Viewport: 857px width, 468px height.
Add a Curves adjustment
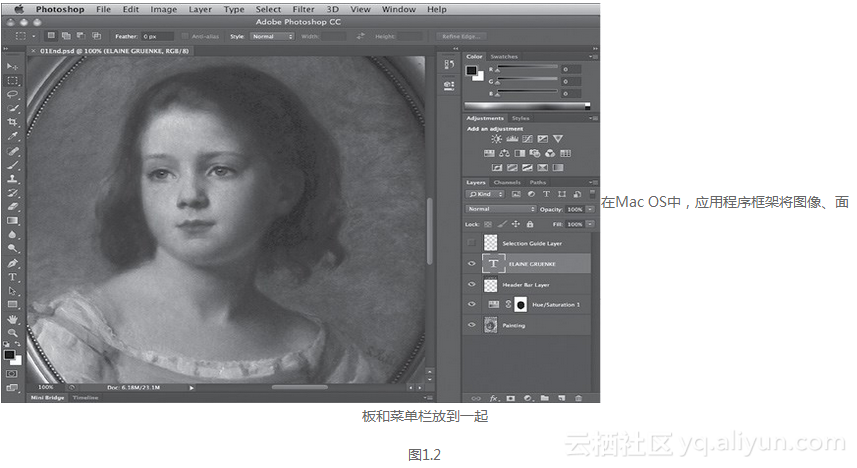[x=527, y=139]
